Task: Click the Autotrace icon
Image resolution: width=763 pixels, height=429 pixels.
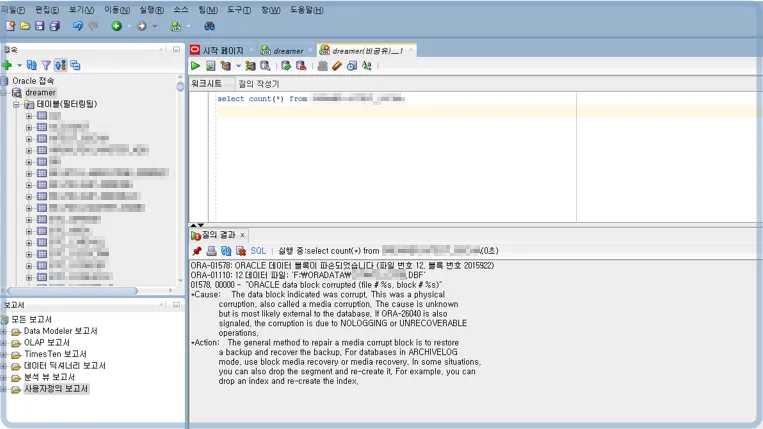Action: [250, 66]
